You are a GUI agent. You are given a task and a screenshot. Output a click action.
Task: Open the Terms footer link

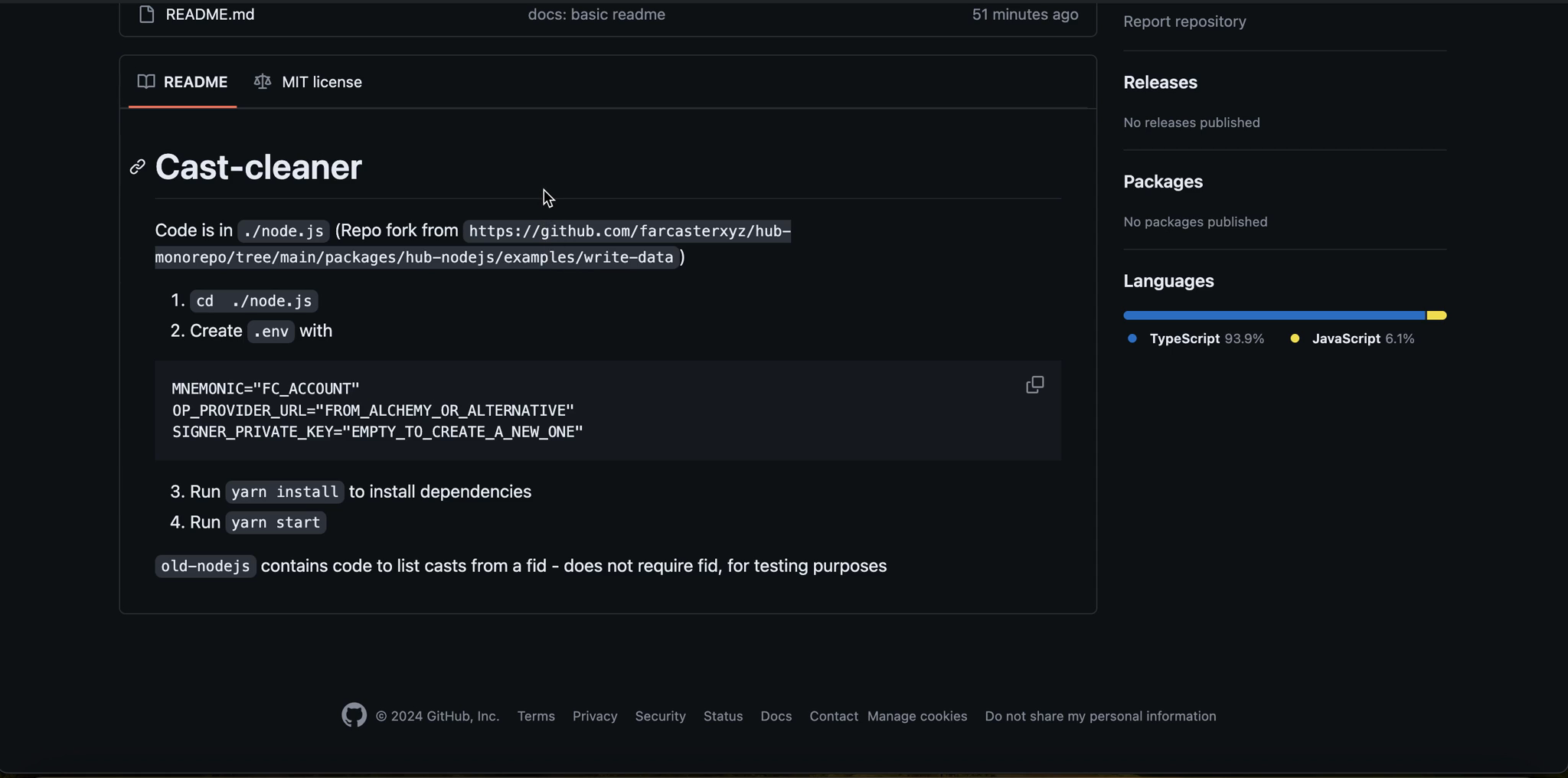536,717
